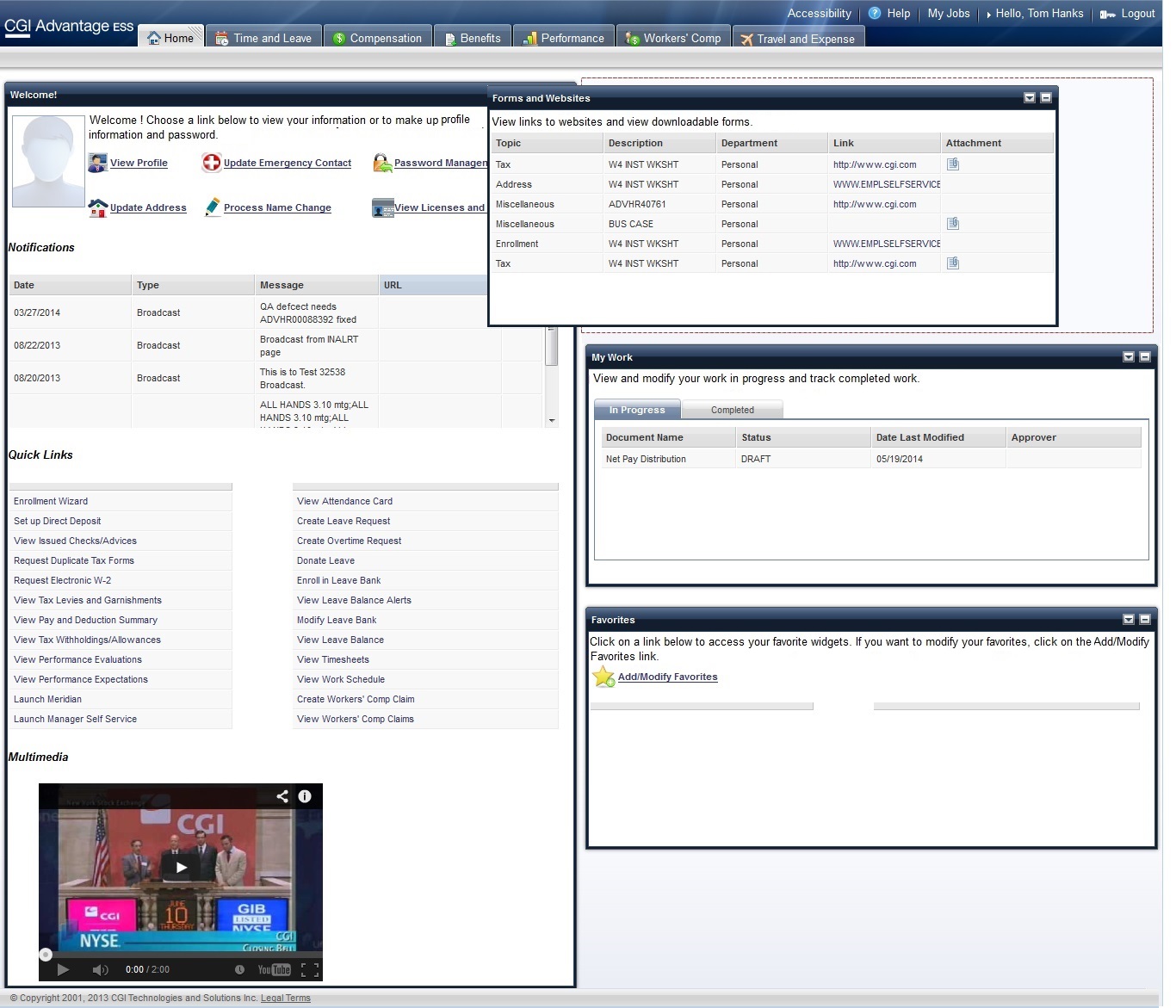Sort My Work by Date Last Modified header

(x=938, y=437)
